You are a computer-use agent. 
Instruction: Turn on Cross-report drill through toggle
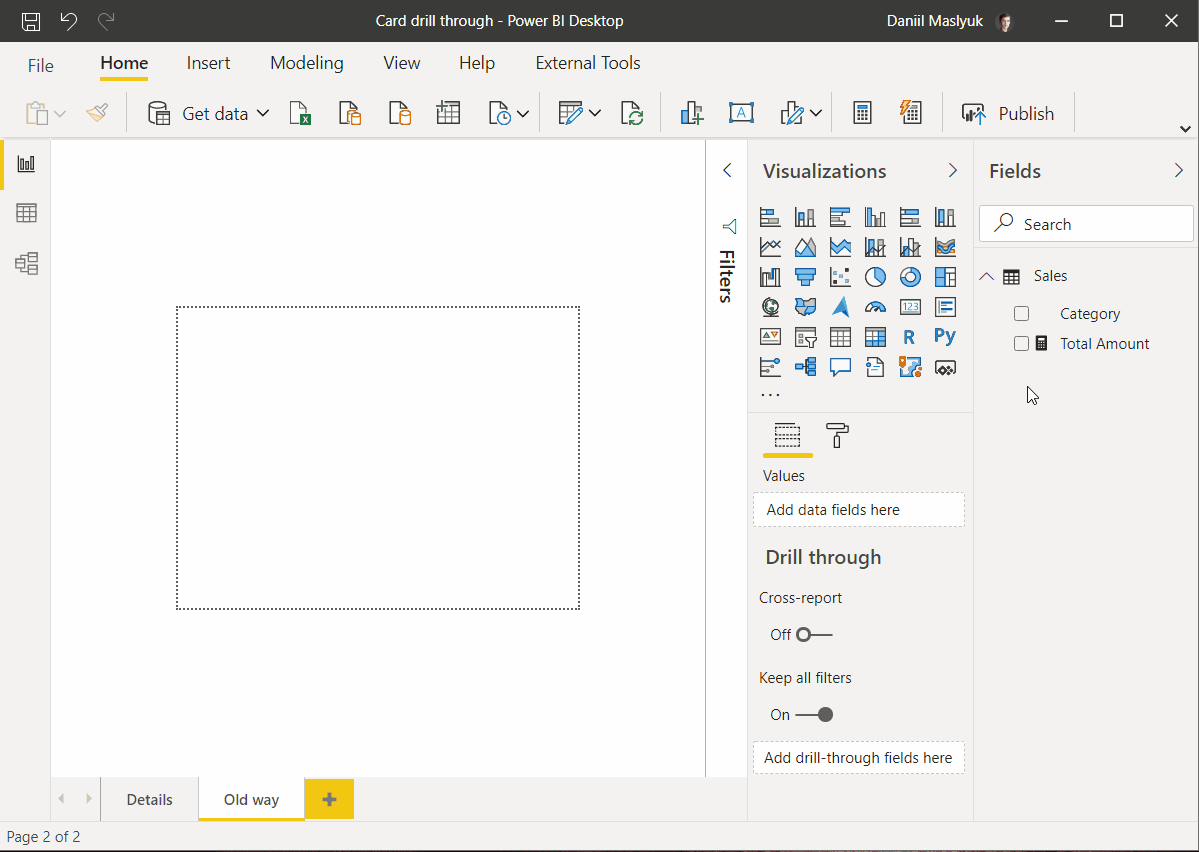(x=814, y=635)
